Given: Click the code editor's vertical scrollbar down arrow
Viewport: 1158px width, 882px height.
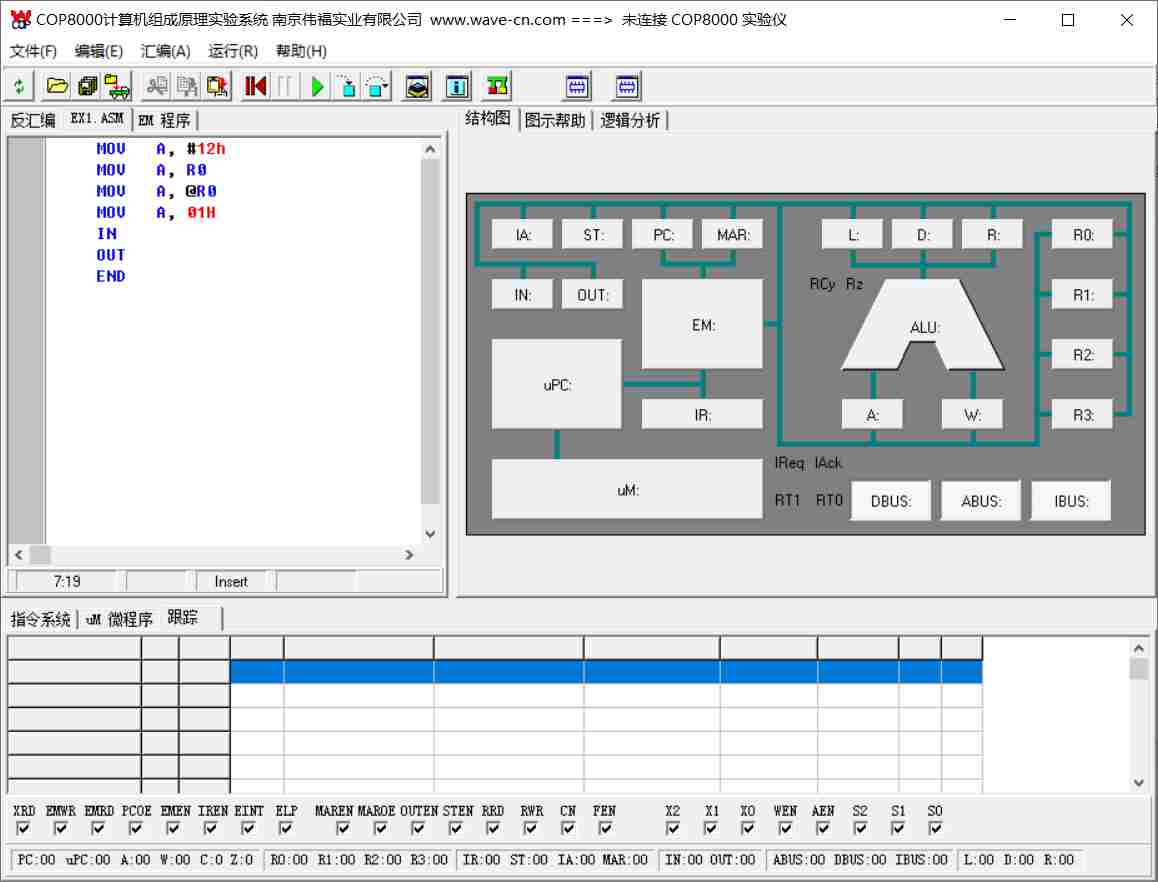Looking at the screenshot, I should pyautogui.click(x=430, y=535).
